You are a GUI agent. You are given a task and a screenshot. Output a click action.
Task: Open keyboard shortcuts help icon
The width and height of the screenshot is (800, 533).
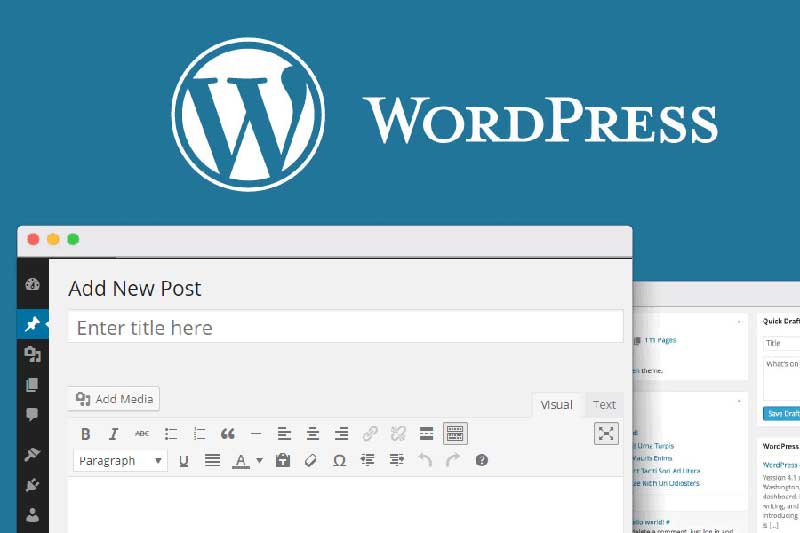[x=482, y=461]
